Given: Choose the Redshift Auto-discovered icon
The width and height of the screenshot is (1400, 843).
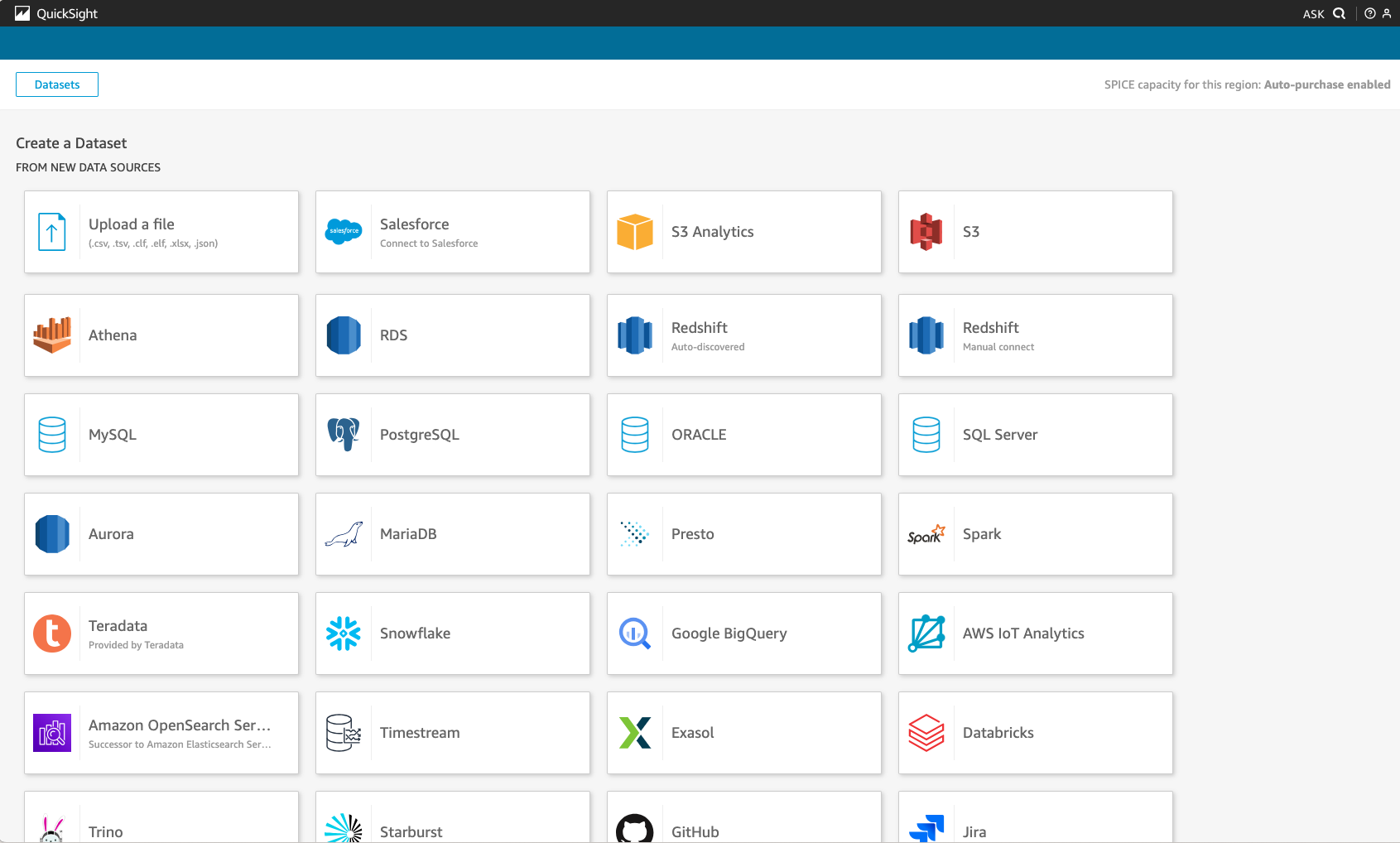Looking at the screenshot, I should pyautogui.click(x=635, y=335).
